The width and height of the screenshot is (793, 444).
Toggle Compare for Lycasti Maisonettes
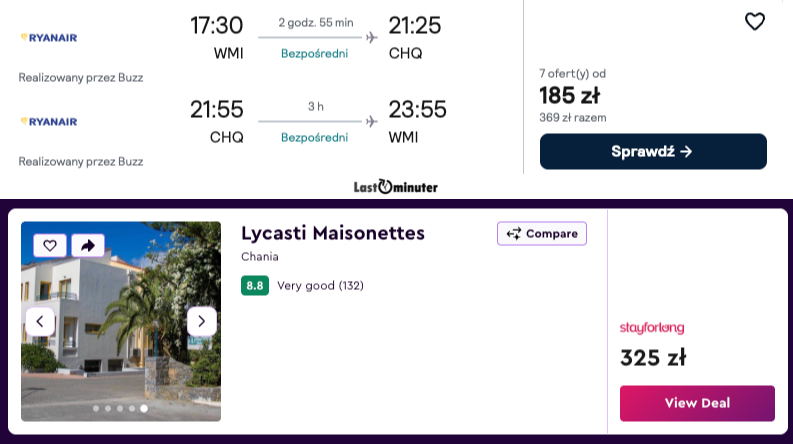coord(541,234)
